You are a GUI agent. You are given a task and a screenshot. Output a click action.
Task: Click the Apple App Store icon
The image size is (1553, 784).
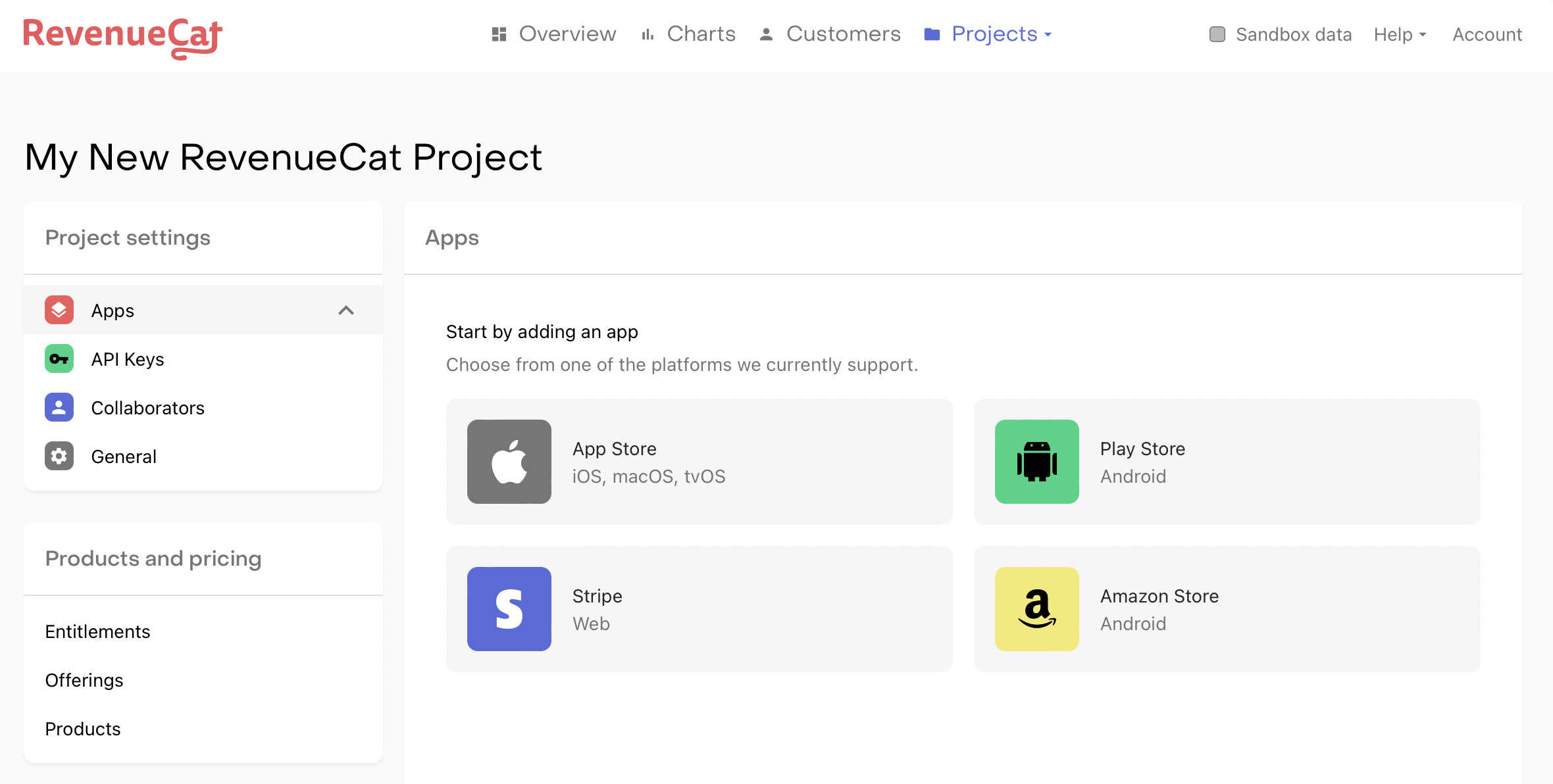[x=509, y=462]
